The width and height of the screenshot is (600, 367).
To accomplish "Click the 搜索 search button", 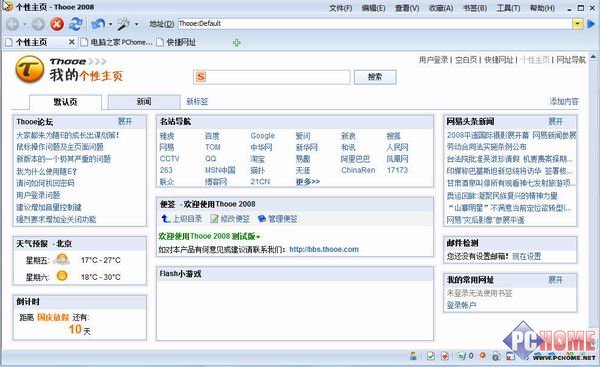I will click(375, 77).
